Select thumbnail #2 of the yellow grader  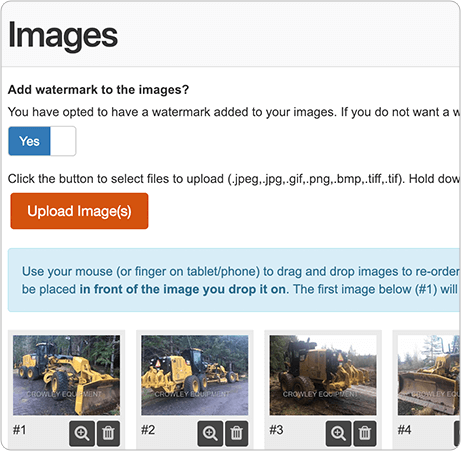pyautogui.click(x=195, y=375)
